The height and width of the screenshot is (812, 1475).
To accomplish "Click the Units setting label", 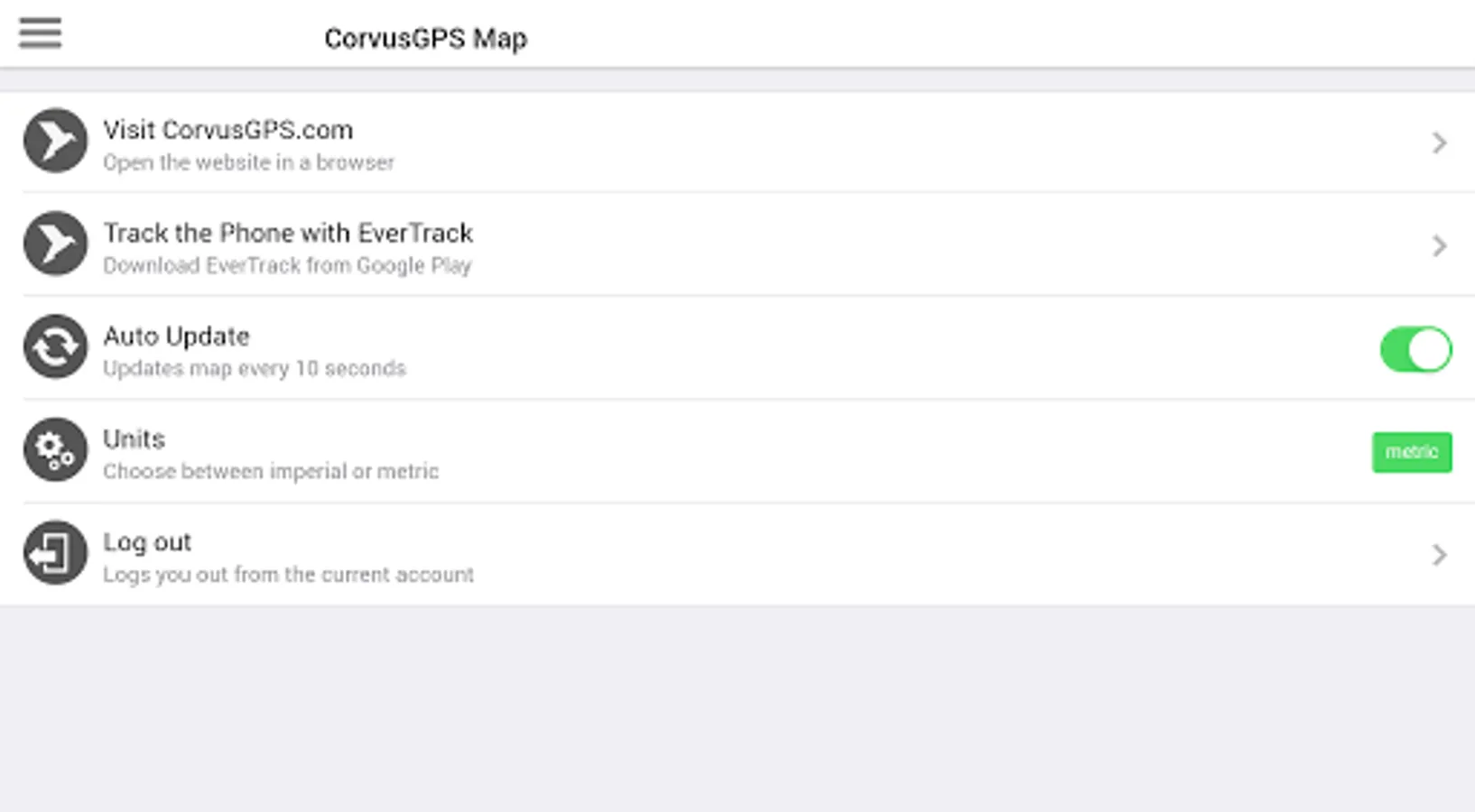I will pos(134,439).
